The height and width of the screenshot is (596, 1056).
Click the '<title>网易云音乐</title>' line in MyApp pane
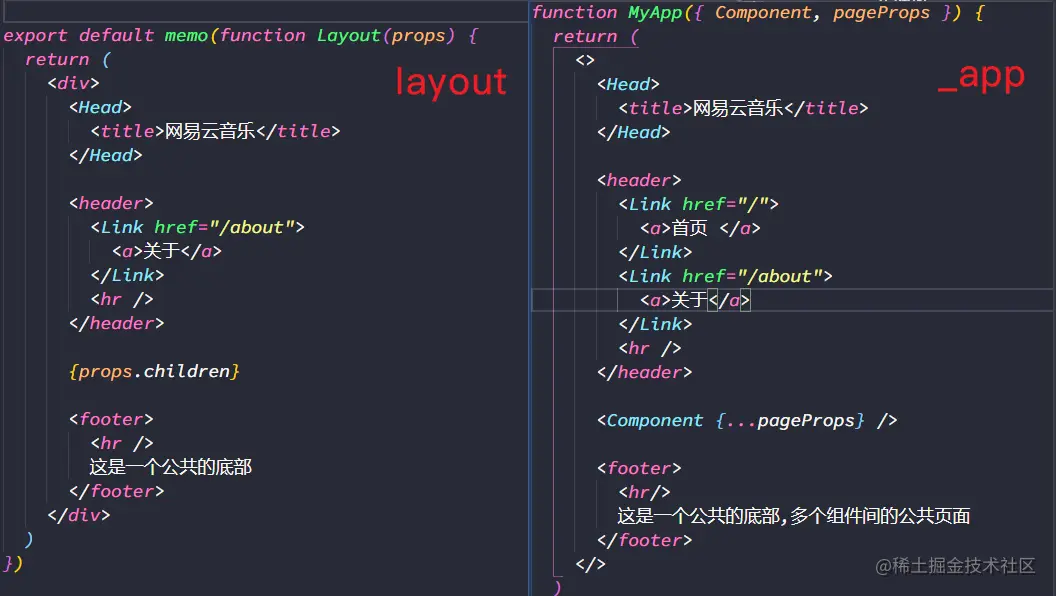744,108
